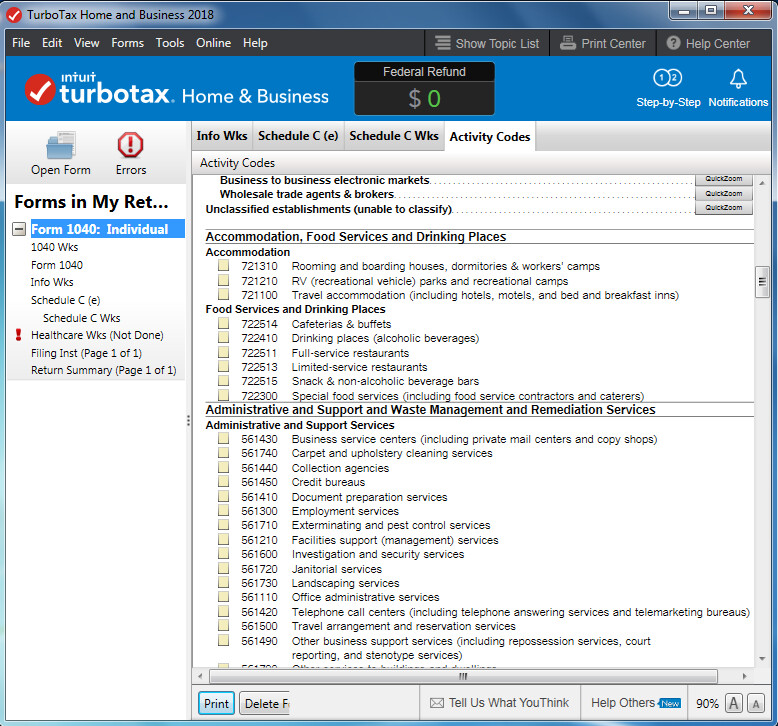The height and width of the screenshot is (726, 778).
Task: Select Form 1040 in forms list
Action: tap(57, 265)
